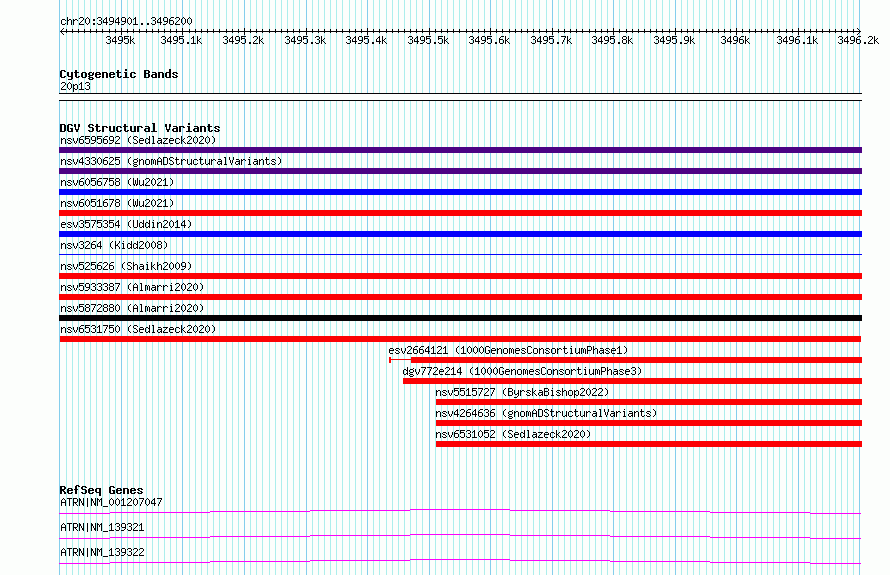Image resolution: width=890 pixels, height=575 pixels.
Task: Click the nsv6051678 (Wu2021) label
Action: click(x=117, y=203)
